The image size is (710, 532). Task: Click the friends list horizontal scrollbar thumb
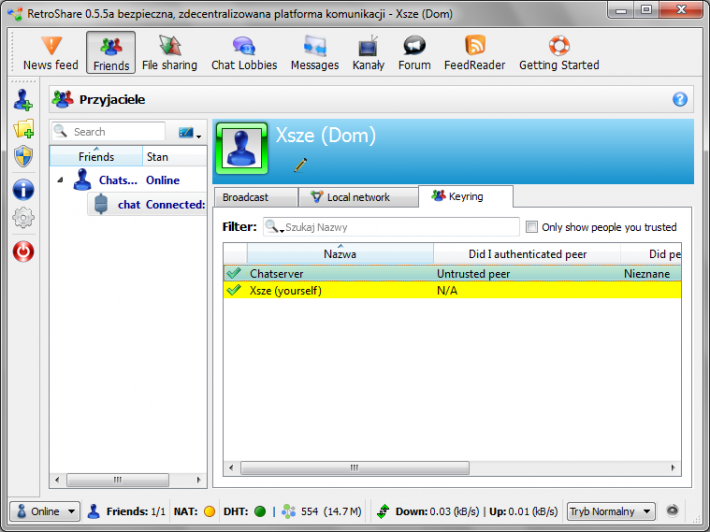point(118,479)
